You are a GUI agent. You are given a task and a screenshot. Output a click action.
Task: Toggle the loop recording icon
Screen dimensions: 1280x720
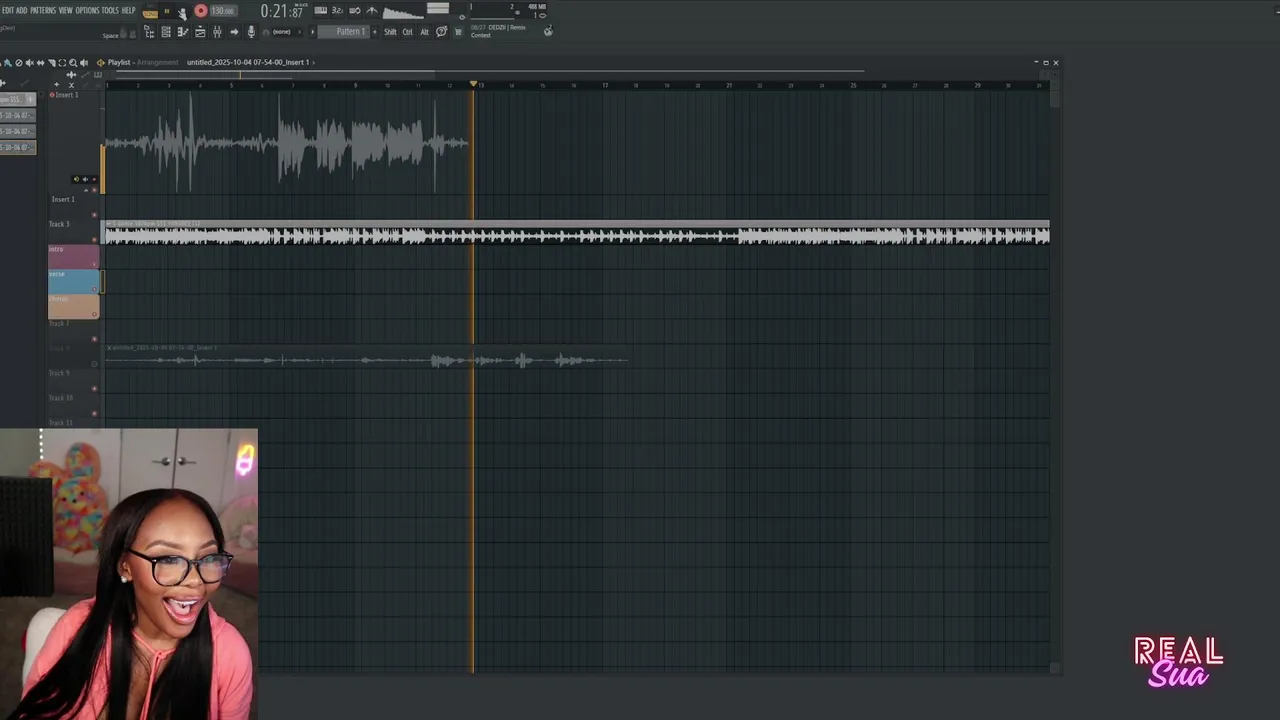(x=354, y=10)
